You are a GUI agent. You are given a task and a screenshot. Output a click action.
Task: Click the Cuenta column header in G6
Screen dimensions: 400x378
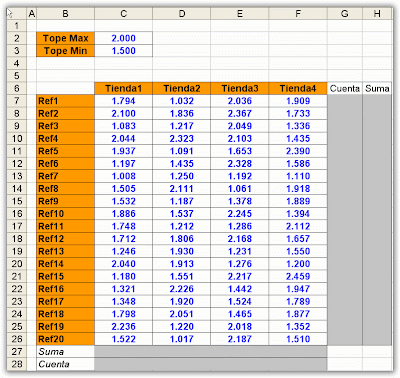pyautogui.click(x=345, y=88)
